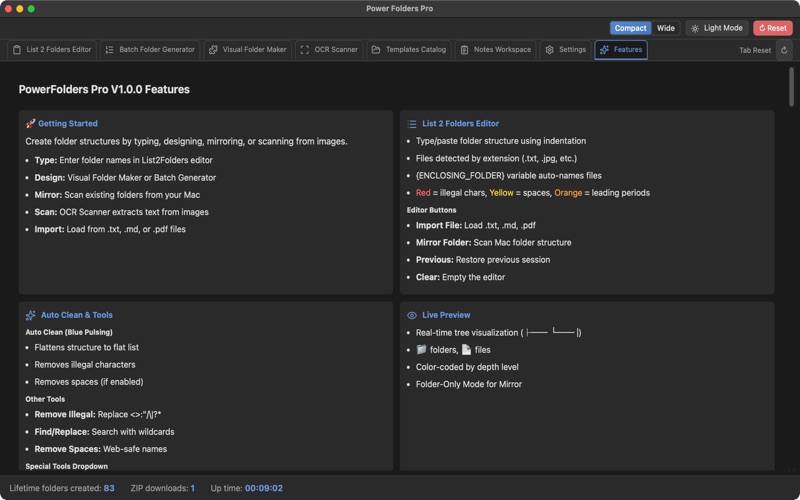Screen dimensions: 800x500
Task: Click 'Scan: OCR Scanner extracts text' line
Action: click(121, 212)
